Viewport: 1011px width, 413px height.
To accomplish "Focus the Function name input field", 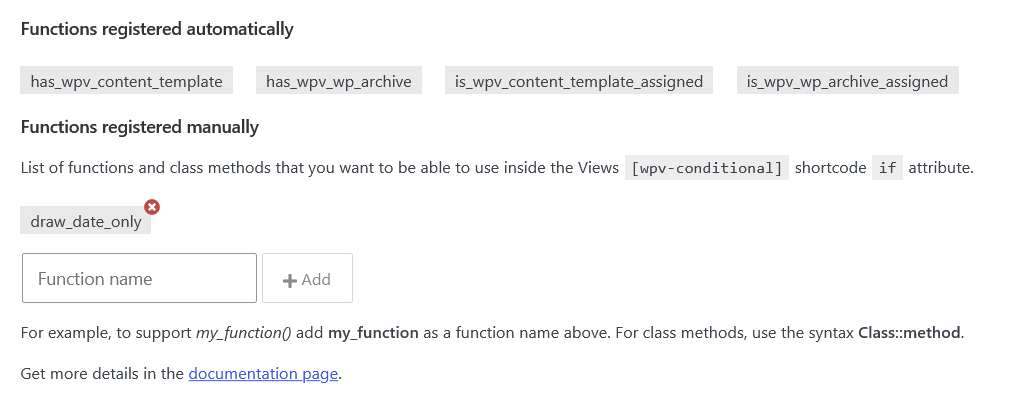I will point(139,278).
